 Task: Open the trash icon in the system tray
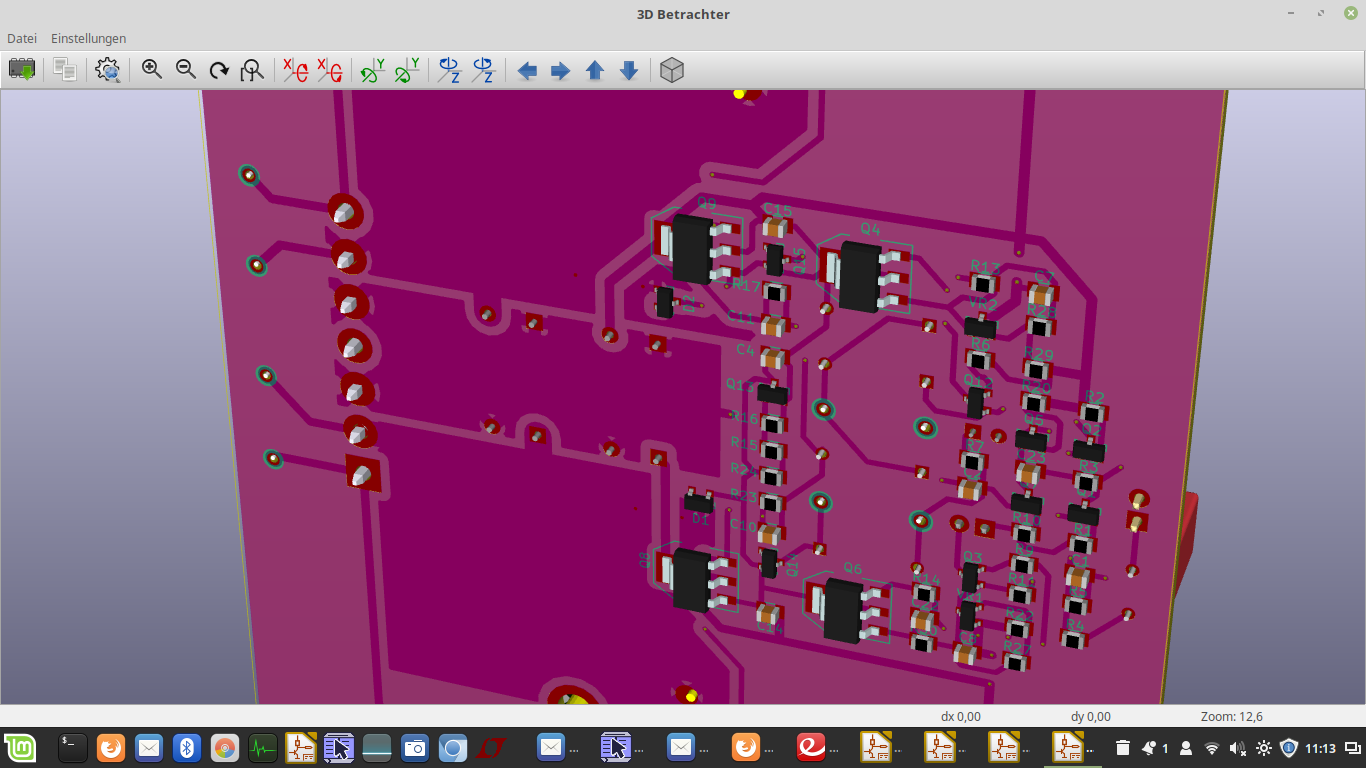[1123, 748]
